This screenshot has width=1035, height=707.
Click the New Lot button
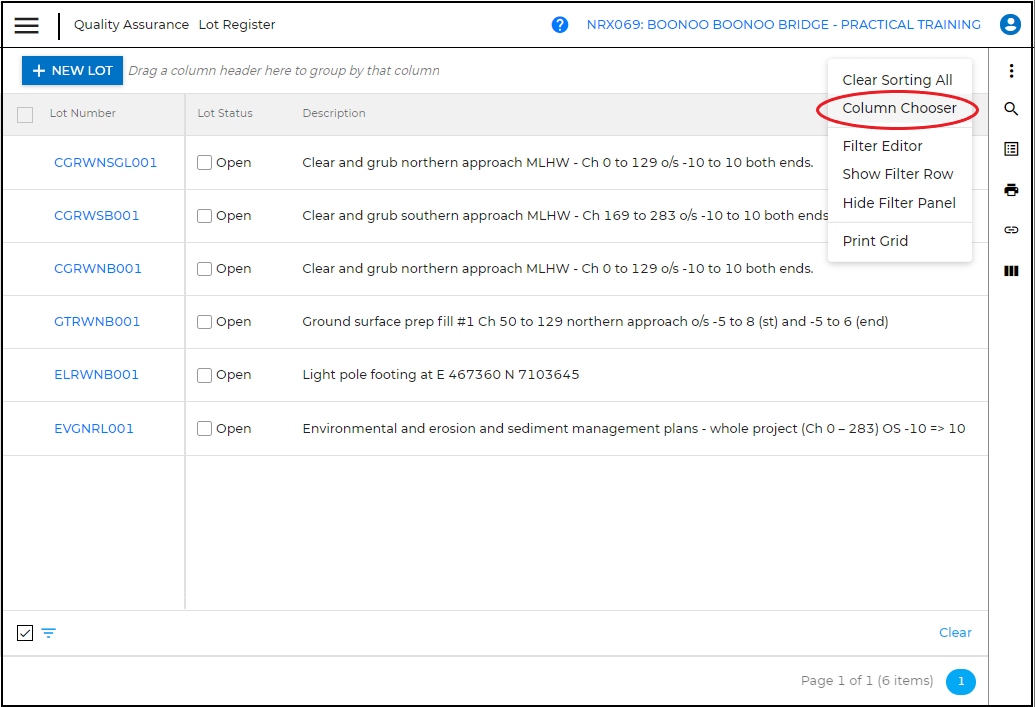72,71
